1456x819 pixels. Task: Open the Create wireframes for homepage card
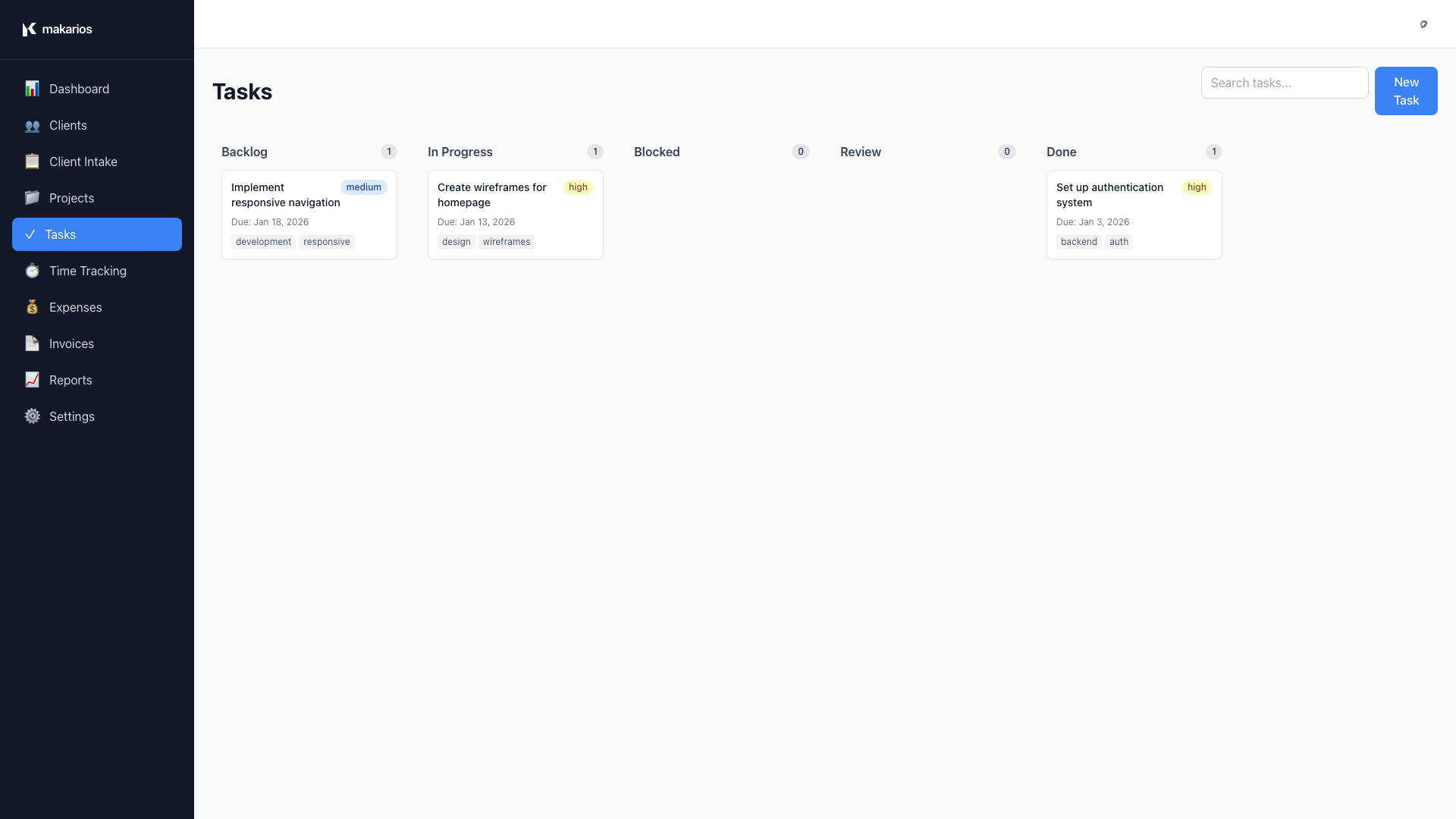[515, 214]
